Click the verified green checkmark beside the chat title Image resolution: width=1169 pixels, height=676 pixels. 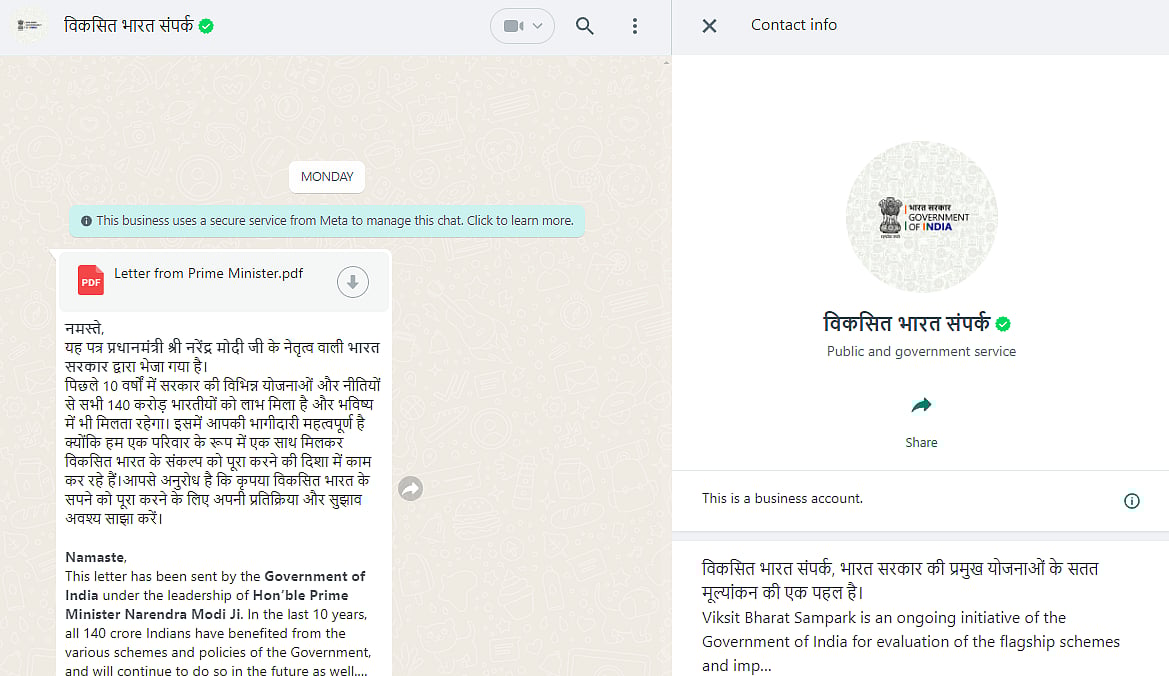[x=205, y=26]
